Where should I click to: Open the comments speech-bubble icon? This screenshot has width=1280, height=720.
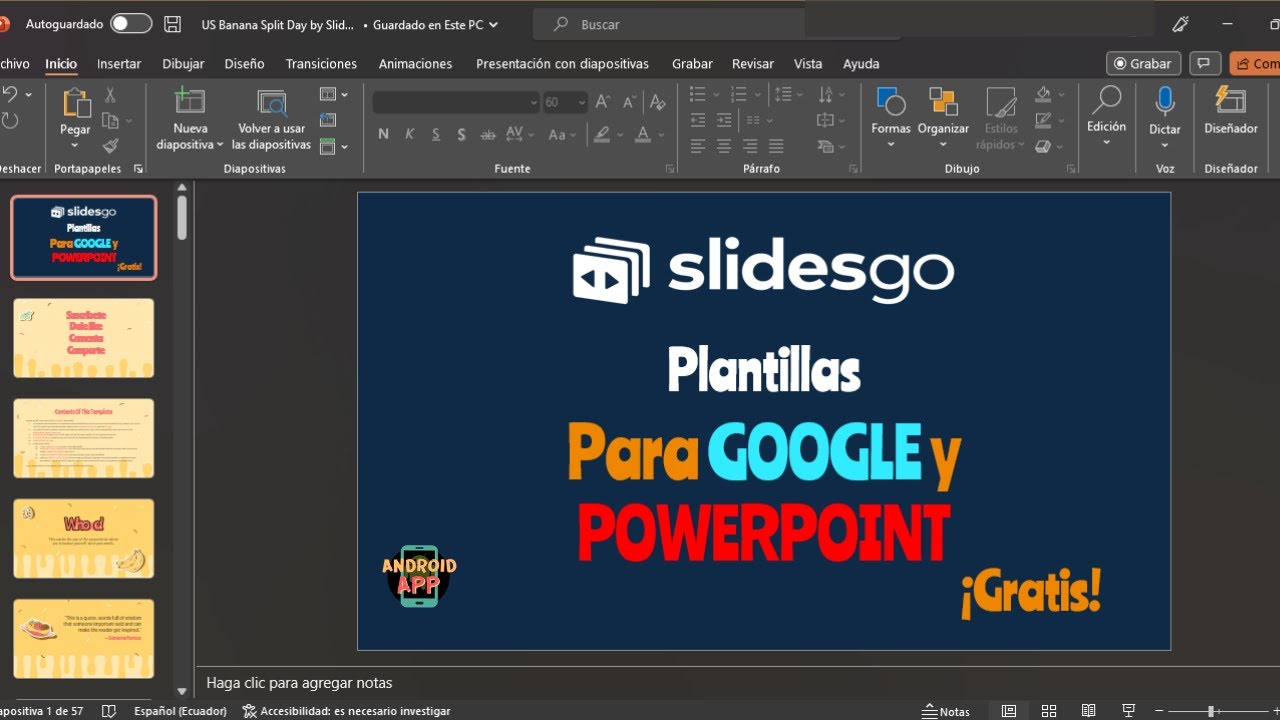pos(1205,63)
